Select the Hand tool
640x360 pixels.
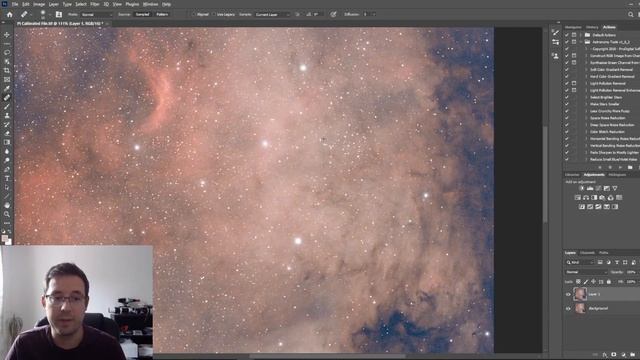[7, 205]
